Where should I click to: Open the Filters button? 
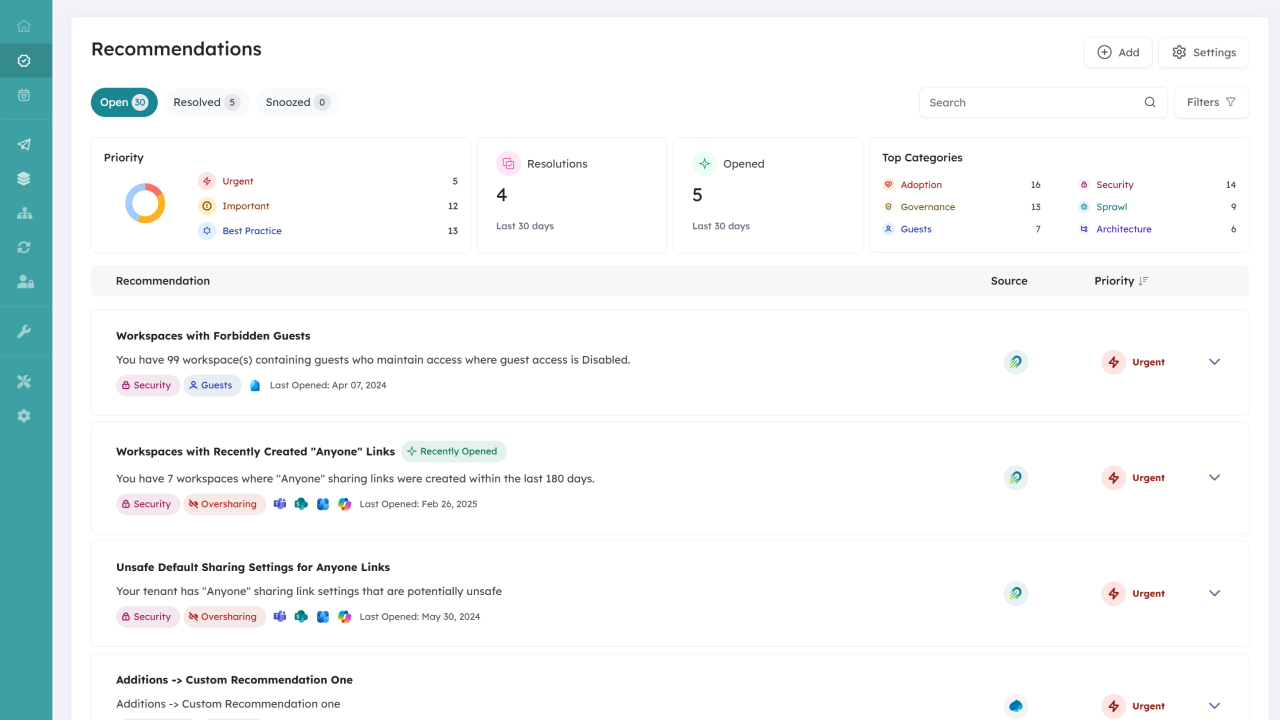[x=1211, y=102]
